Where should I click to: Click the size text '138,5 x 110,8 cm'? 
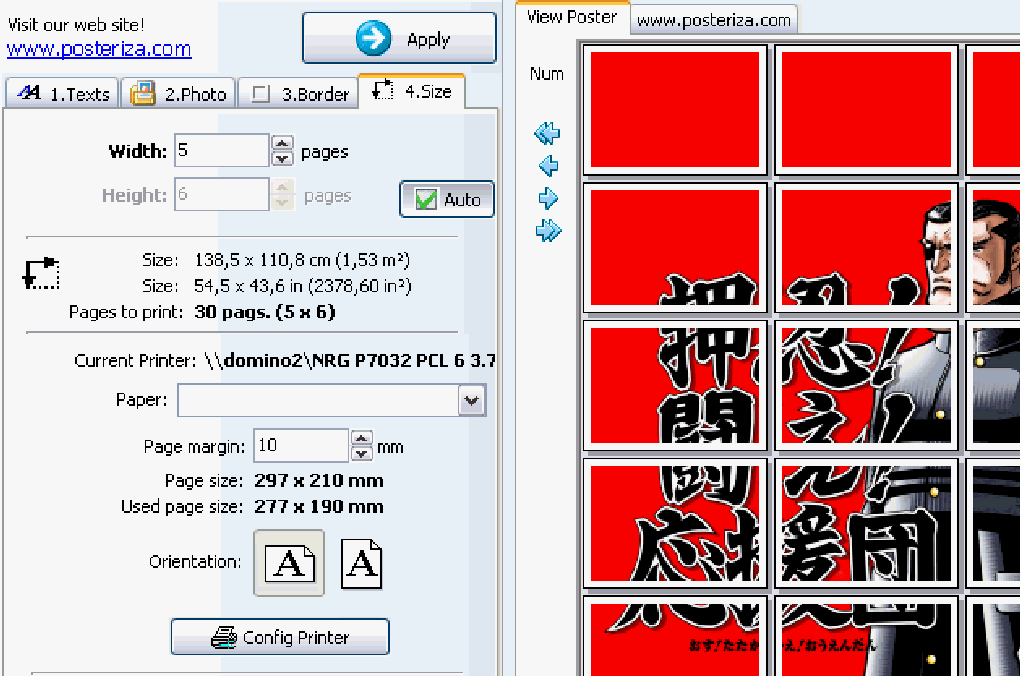click(263, 260)
